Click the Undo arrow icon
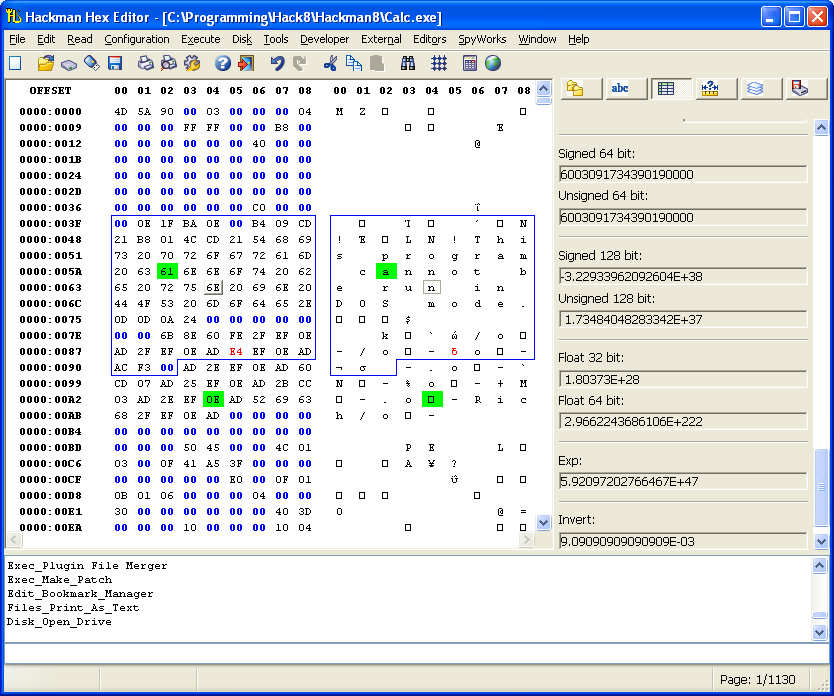This screenshot has width=834, height=696. 277,63
